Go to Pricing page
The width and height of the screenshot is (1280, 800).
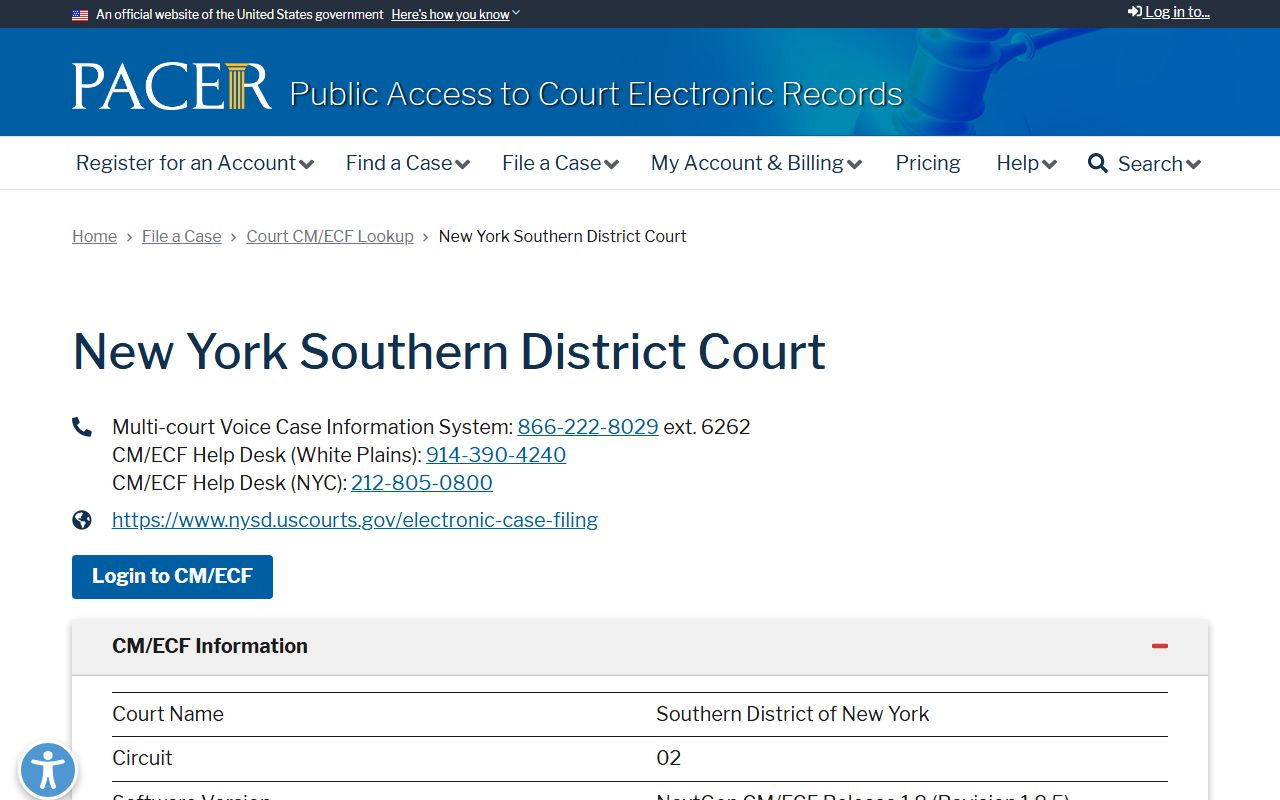point(928,163)
